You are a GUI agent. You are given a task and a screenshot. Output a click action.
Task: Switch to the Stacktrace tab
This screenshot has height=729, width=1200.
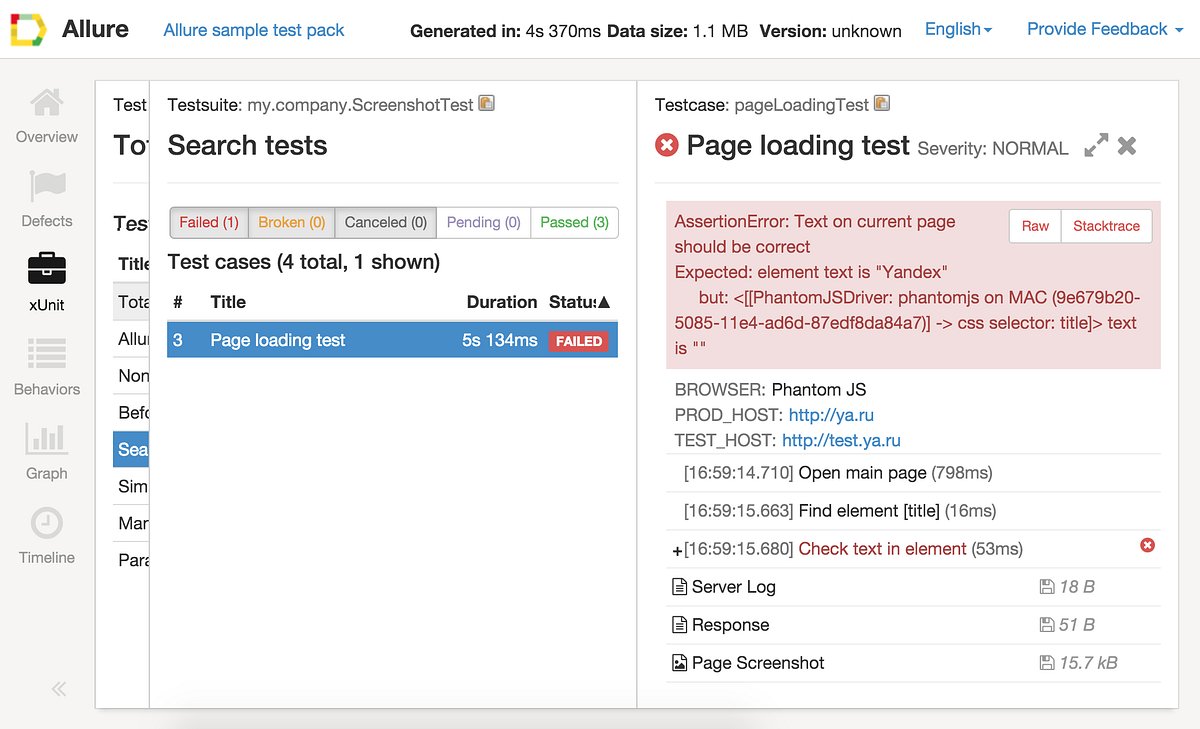[1106, 226]
